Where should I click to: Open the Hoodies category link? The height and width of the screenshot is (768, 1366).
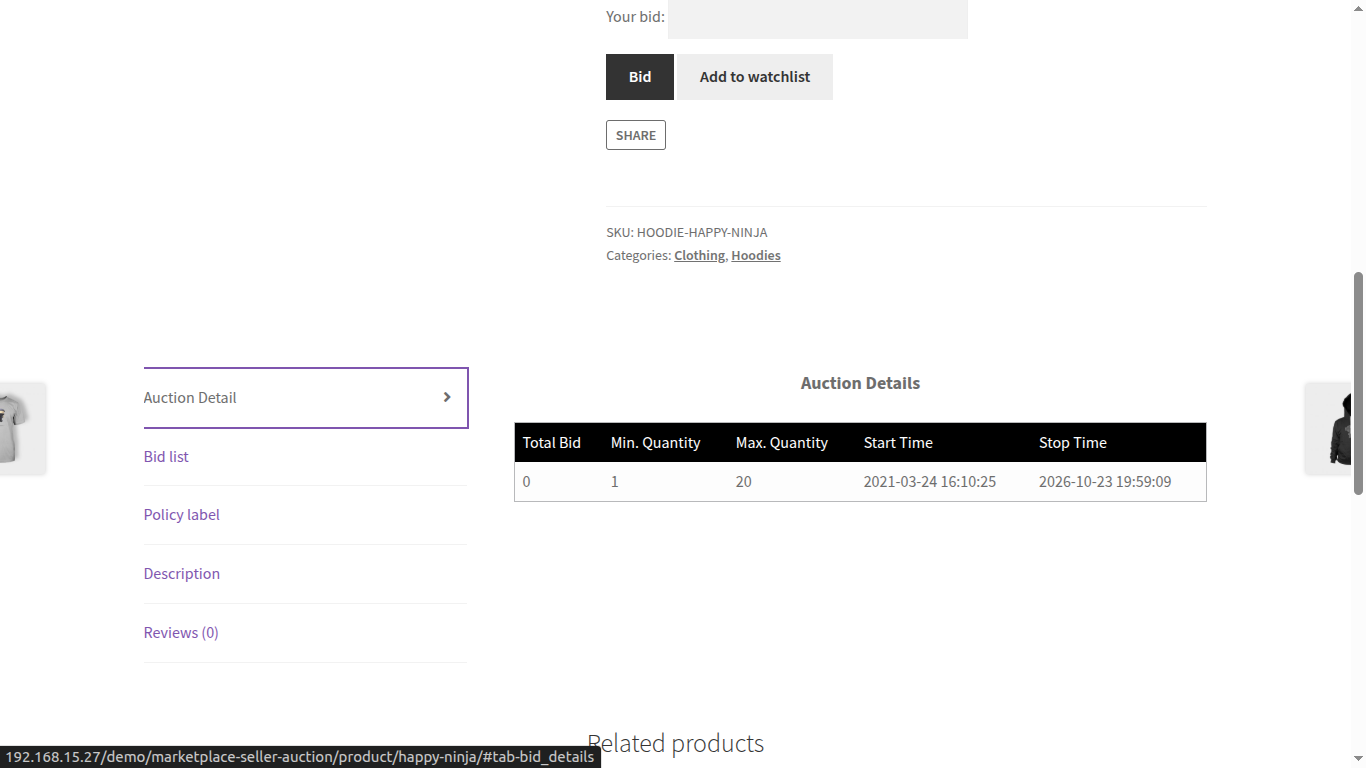[756, 256]
